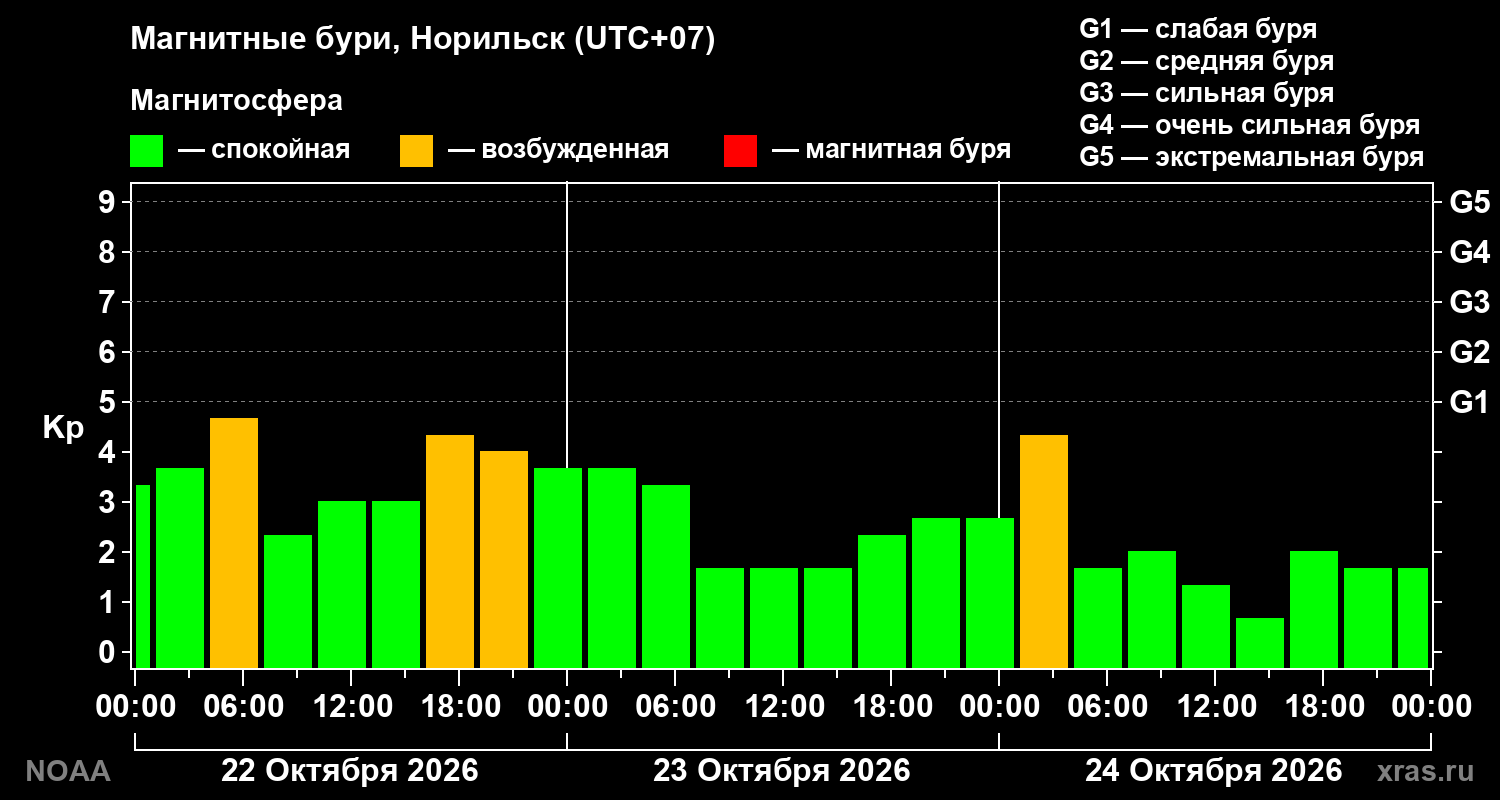
Task: Click the '18:00' time label under 24 Октября
Action: point(1323,706)
